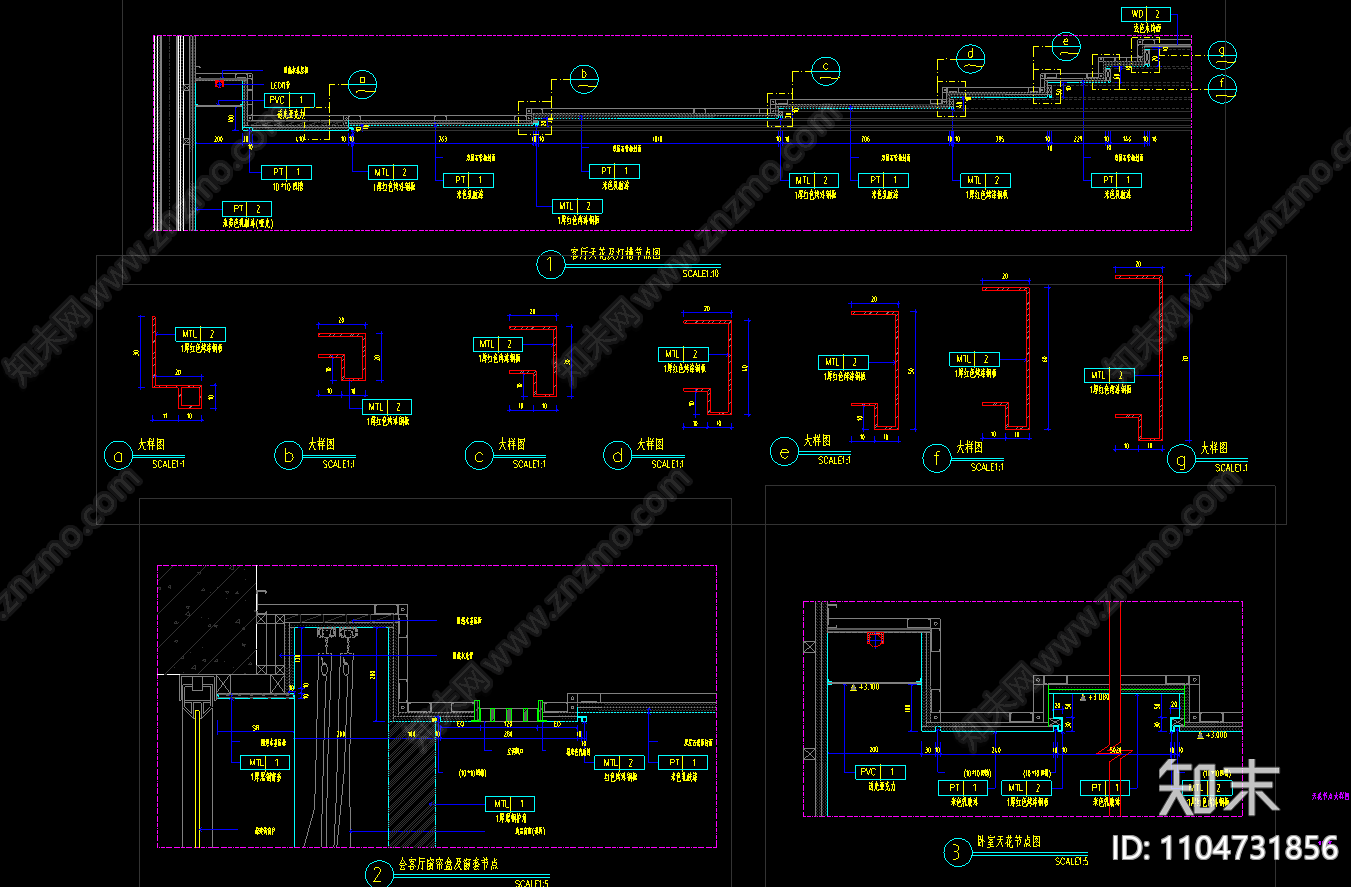The width and height of the screenshot is (1351, 887).
Task: Pick detail callout bubble f at right edge
Action: 1221,88
